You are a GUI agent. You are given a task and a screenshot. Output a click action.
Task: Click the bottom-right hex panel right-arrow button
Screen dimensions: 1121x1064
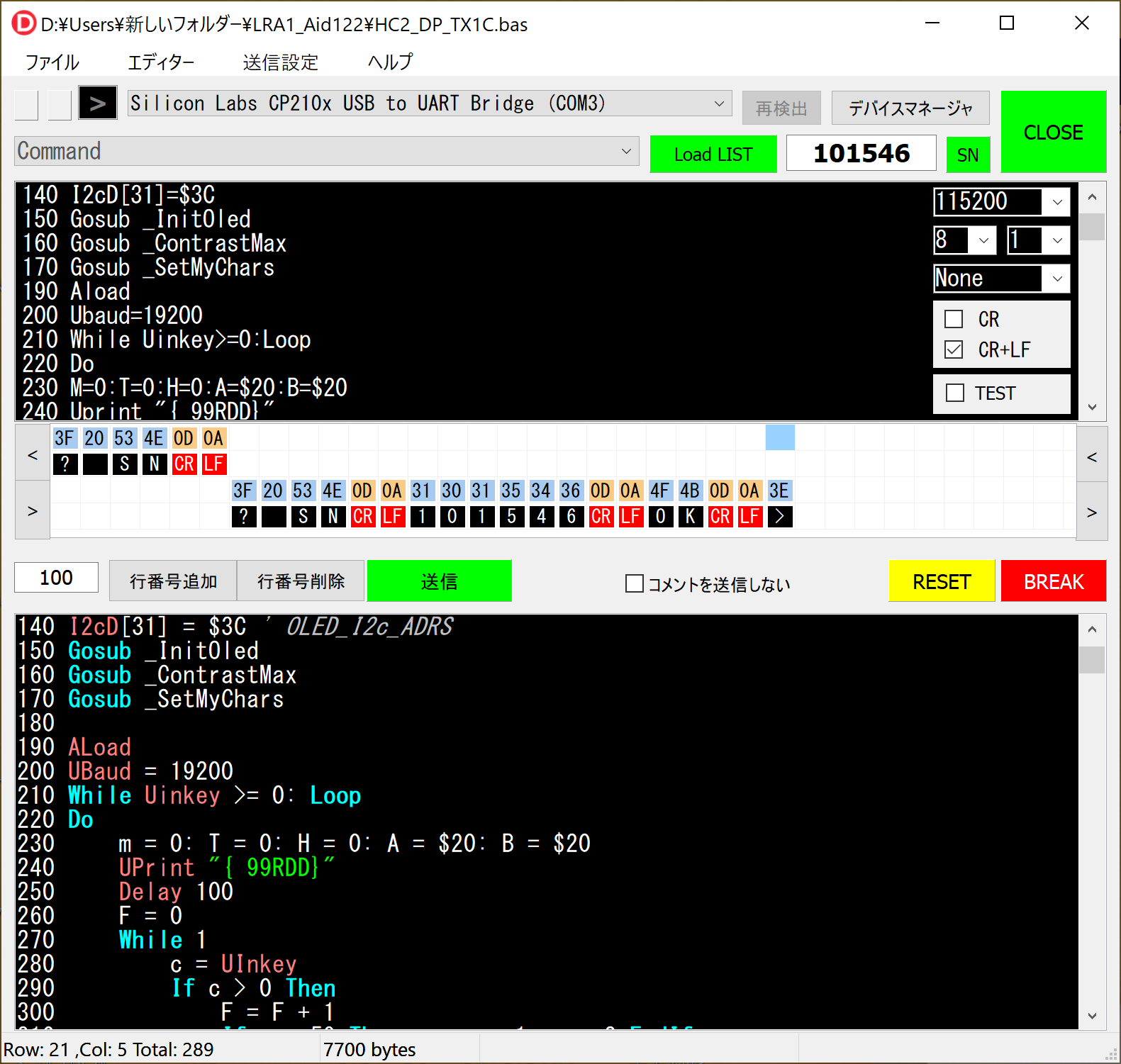pyautogui.click(x=1091, y=512)
